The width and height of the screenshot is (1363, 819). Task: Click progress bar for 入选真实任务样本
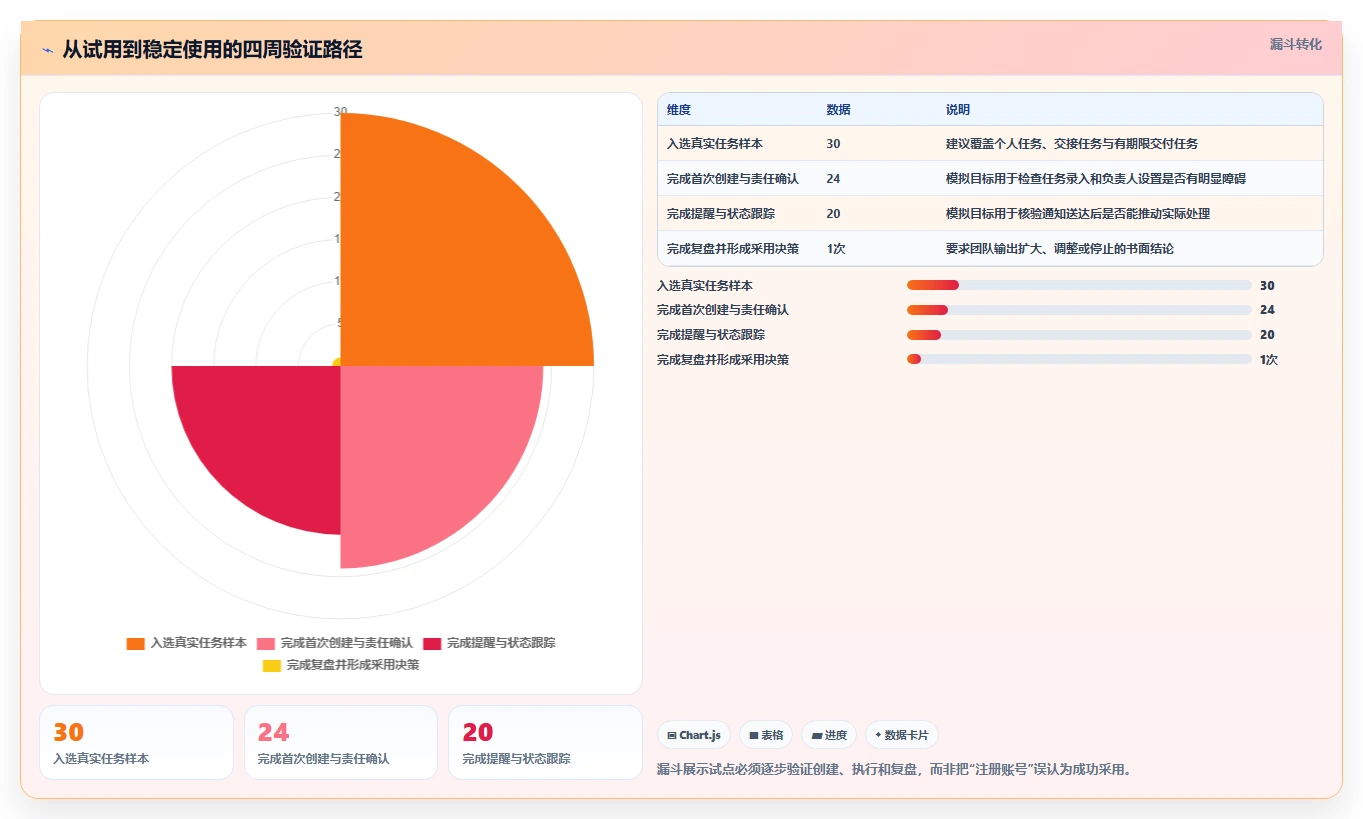point(1079,285)
